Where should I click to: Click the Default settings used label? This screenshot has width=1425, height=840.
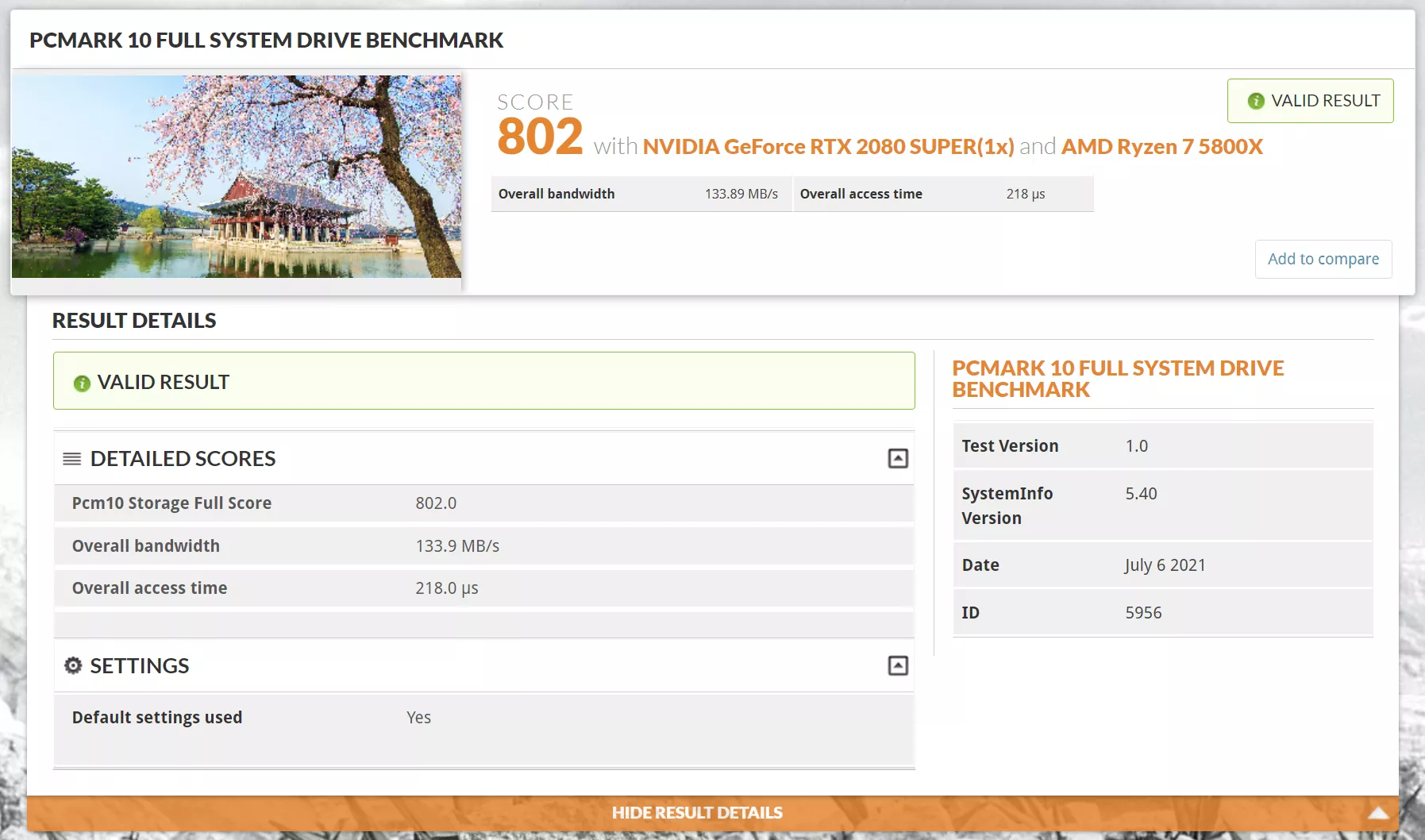(157, 718)
